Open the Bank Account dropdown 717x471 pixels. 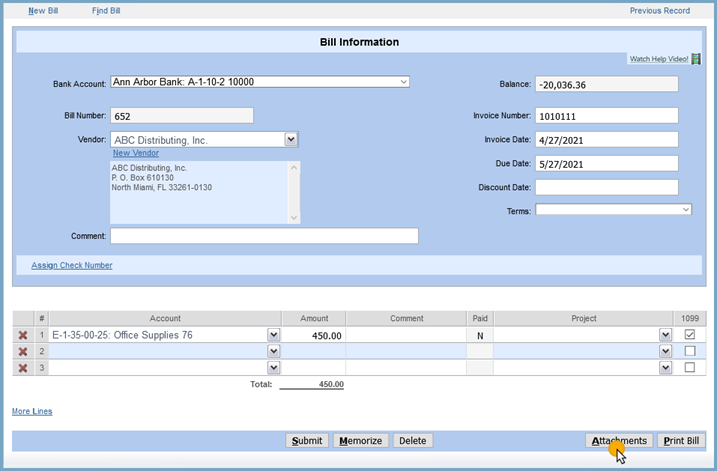tap(260, 82)
